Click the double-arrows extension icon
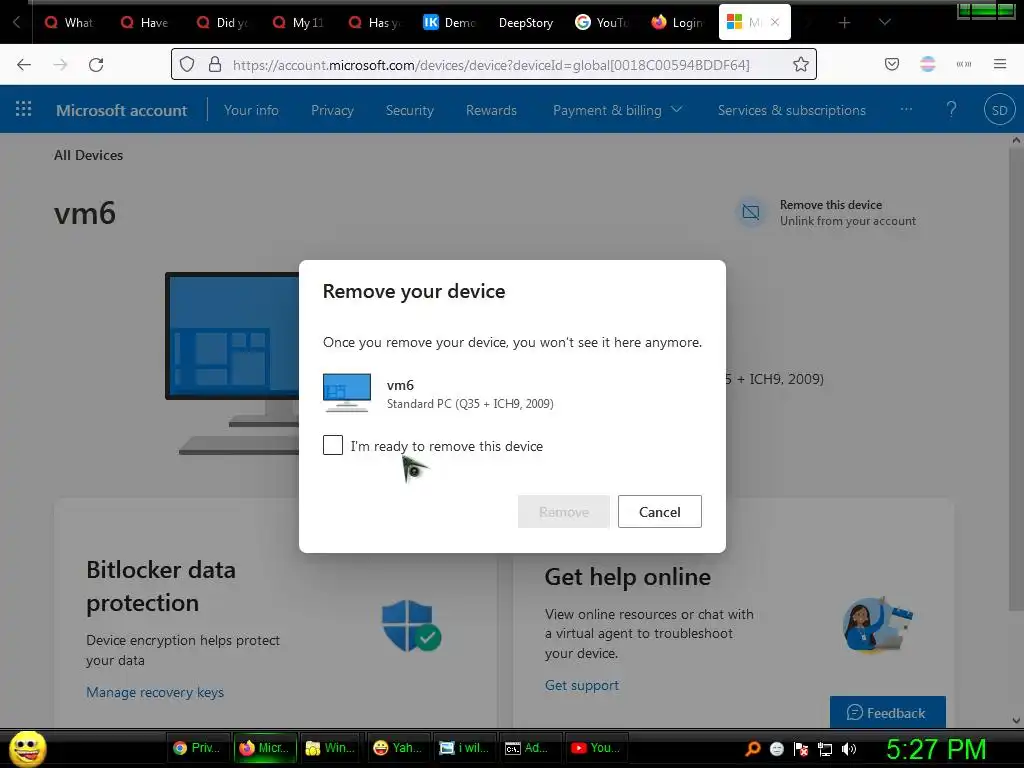Image resolution: width=1024 pixels, height=768 pixels. (963, 64)
